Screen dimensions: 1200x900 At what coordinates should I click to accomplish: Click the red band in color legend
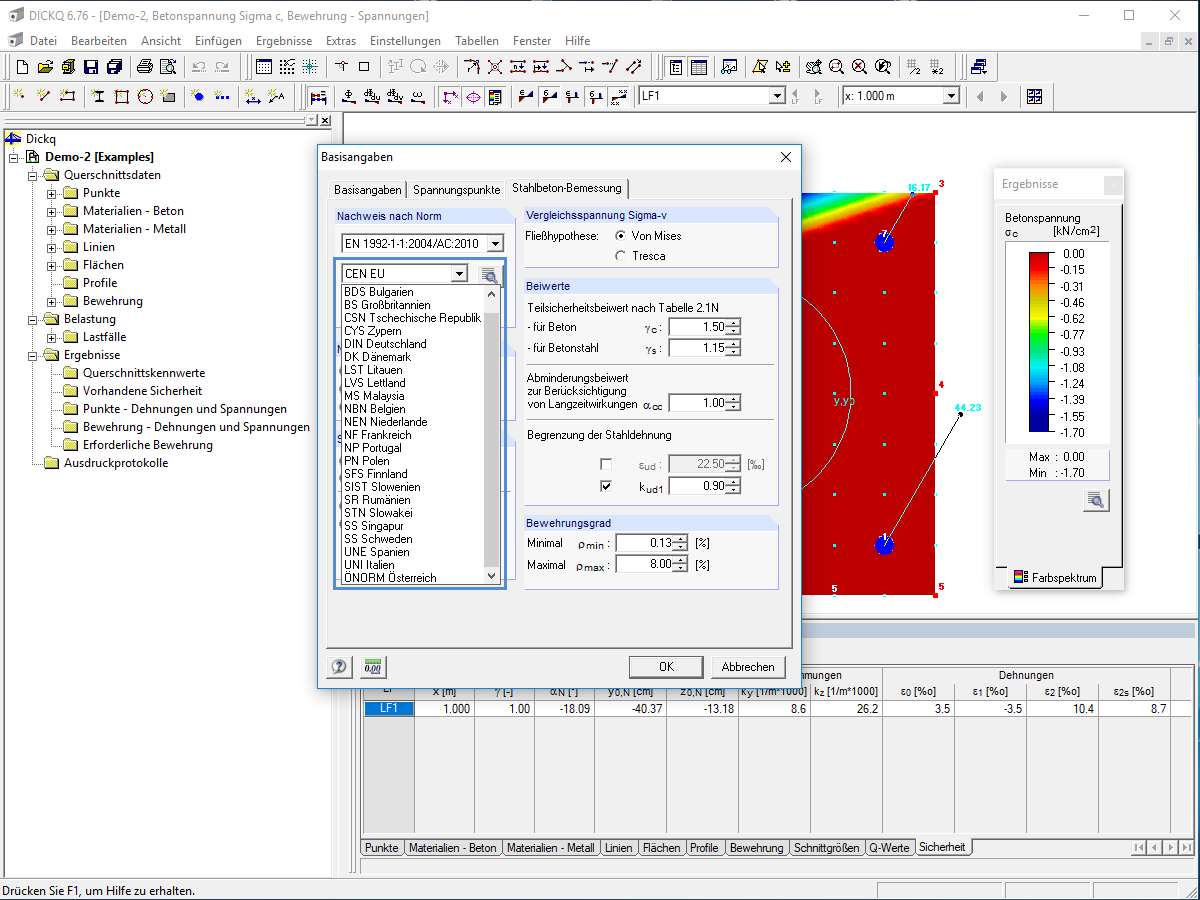[1040, 262]
